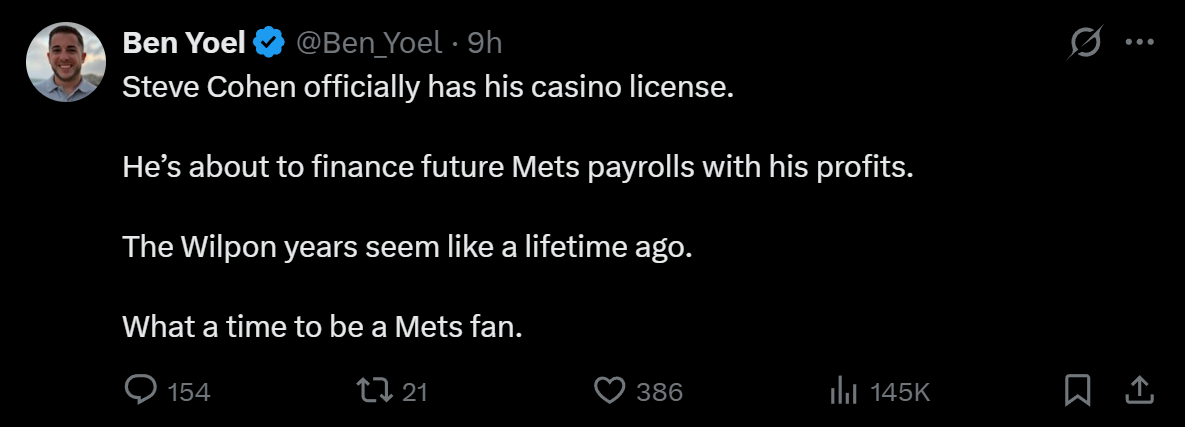Click the 386 likes count

(x=659, y=392)
